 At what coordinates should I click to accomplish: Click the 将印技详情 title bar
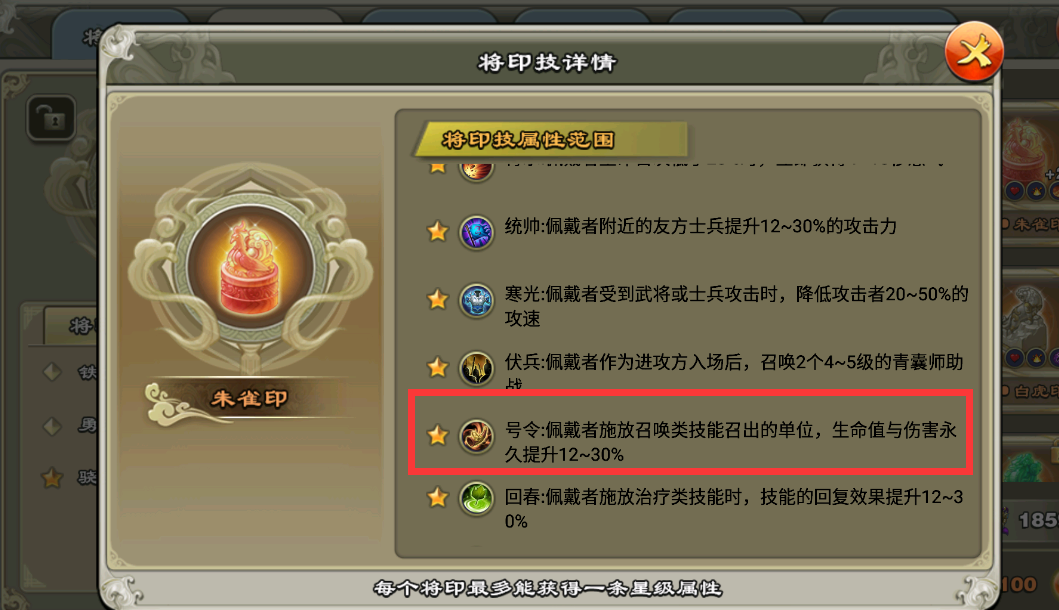pyautogui.click(x=547, y=63)
